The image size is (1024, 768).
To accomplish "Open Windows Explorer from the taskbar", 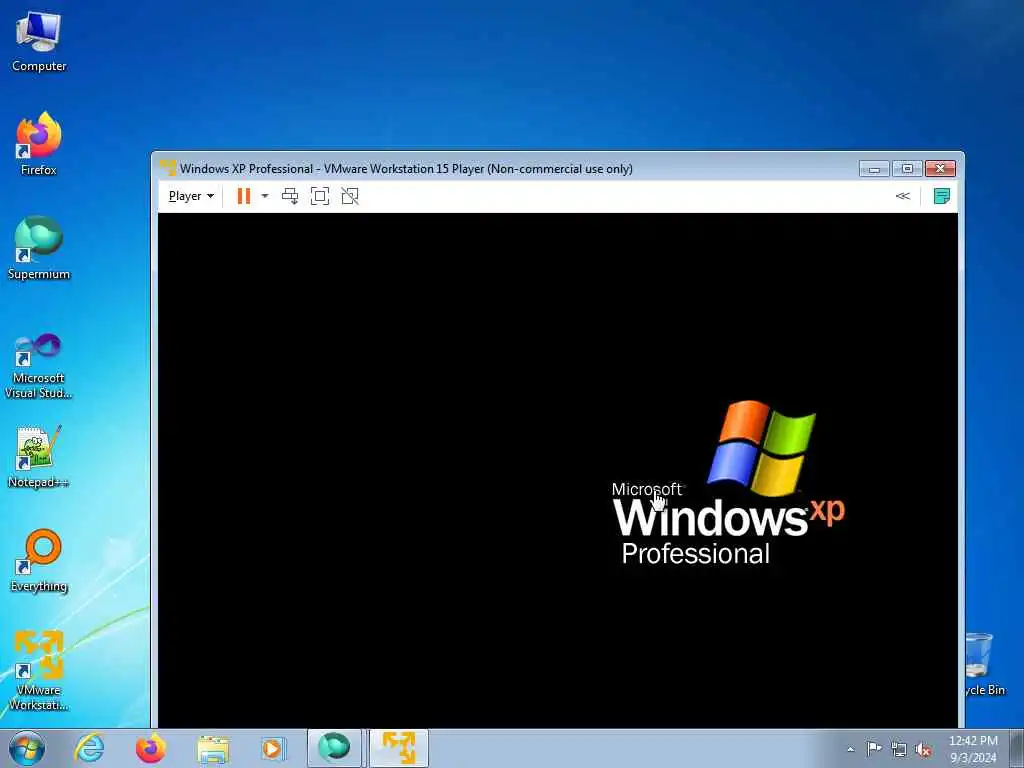I will [x=213, y=748].
